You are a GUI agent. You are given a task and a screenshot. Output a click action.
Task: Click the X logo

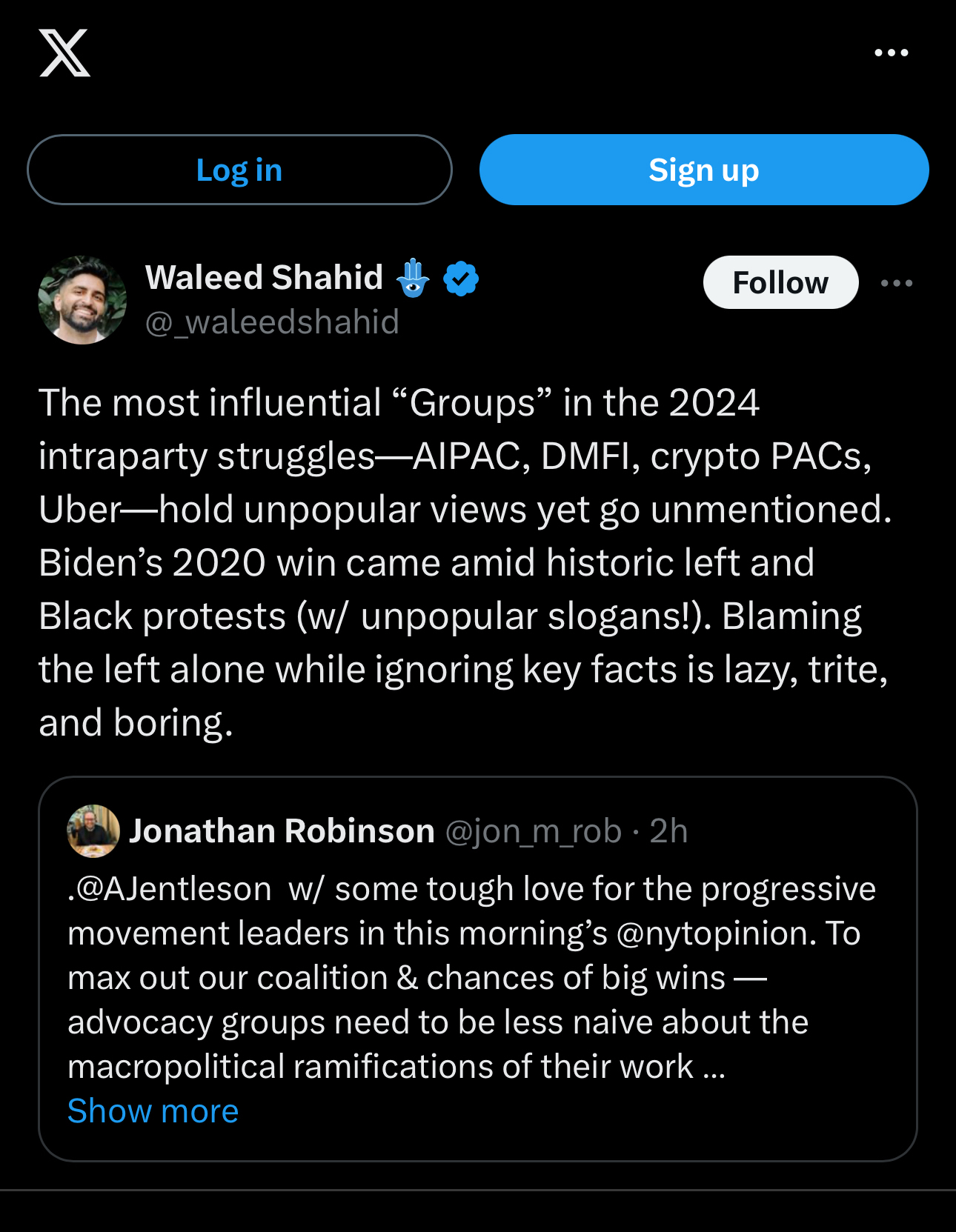pos(64,53)
